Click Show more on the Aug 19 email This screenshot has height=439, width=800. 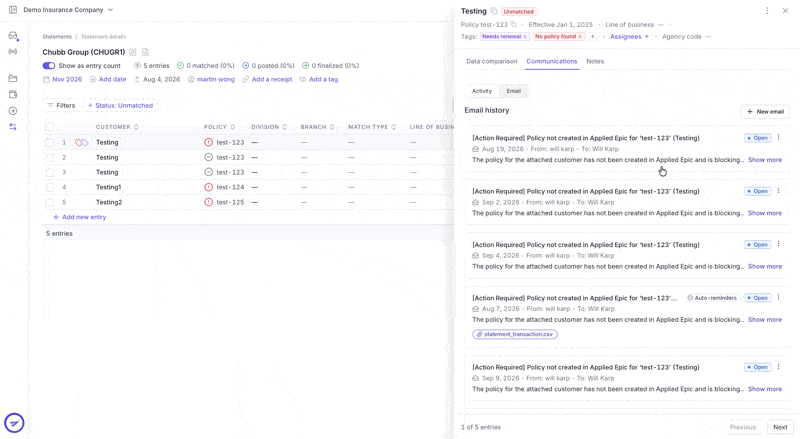point(765,160)
